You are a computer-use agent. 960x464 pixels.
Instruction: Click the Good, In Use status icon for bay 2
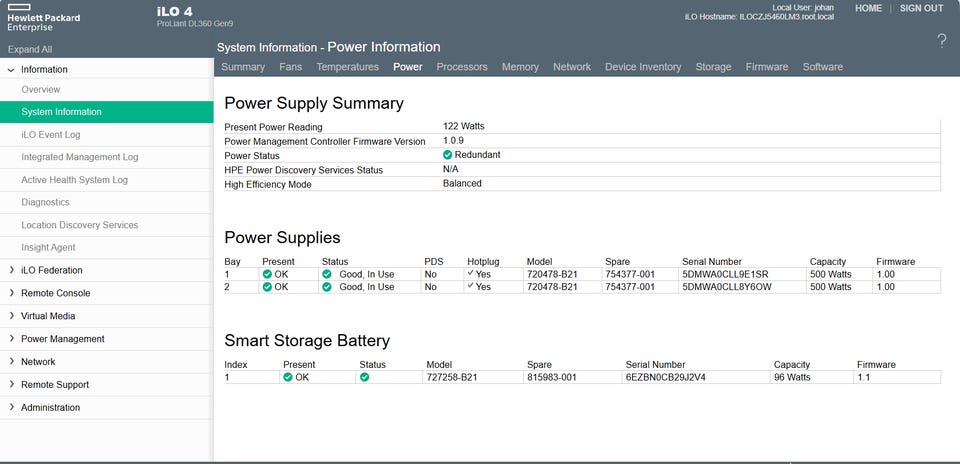click(x=327, y=286)
